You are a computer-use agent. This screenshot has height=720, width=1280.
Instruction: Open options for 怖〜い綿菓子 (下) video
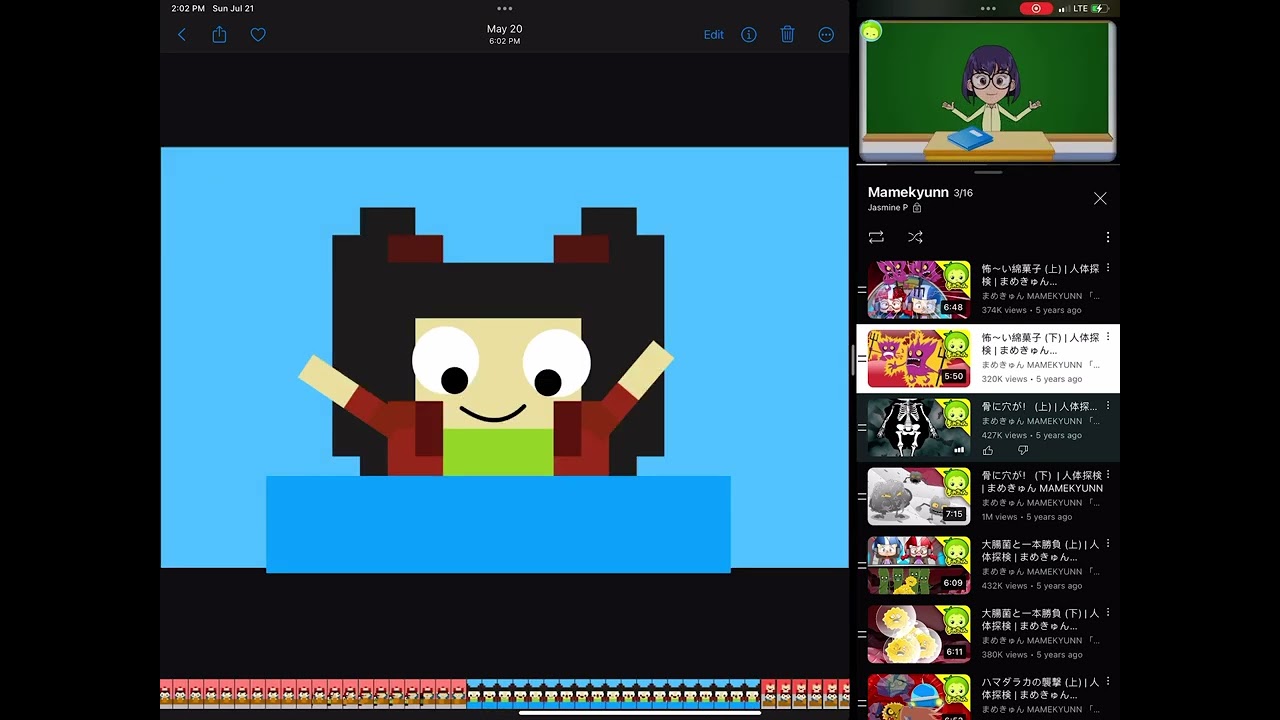coord(1107,337)
